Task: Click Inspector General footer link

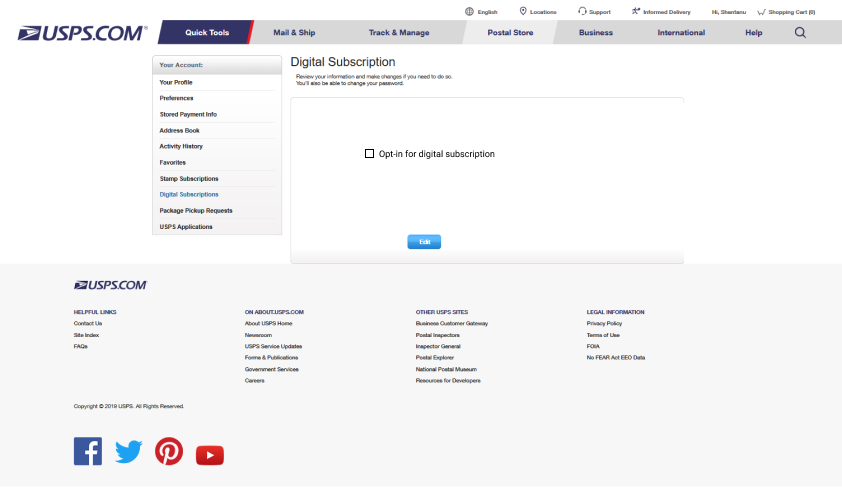Action: tap(438, 346)
